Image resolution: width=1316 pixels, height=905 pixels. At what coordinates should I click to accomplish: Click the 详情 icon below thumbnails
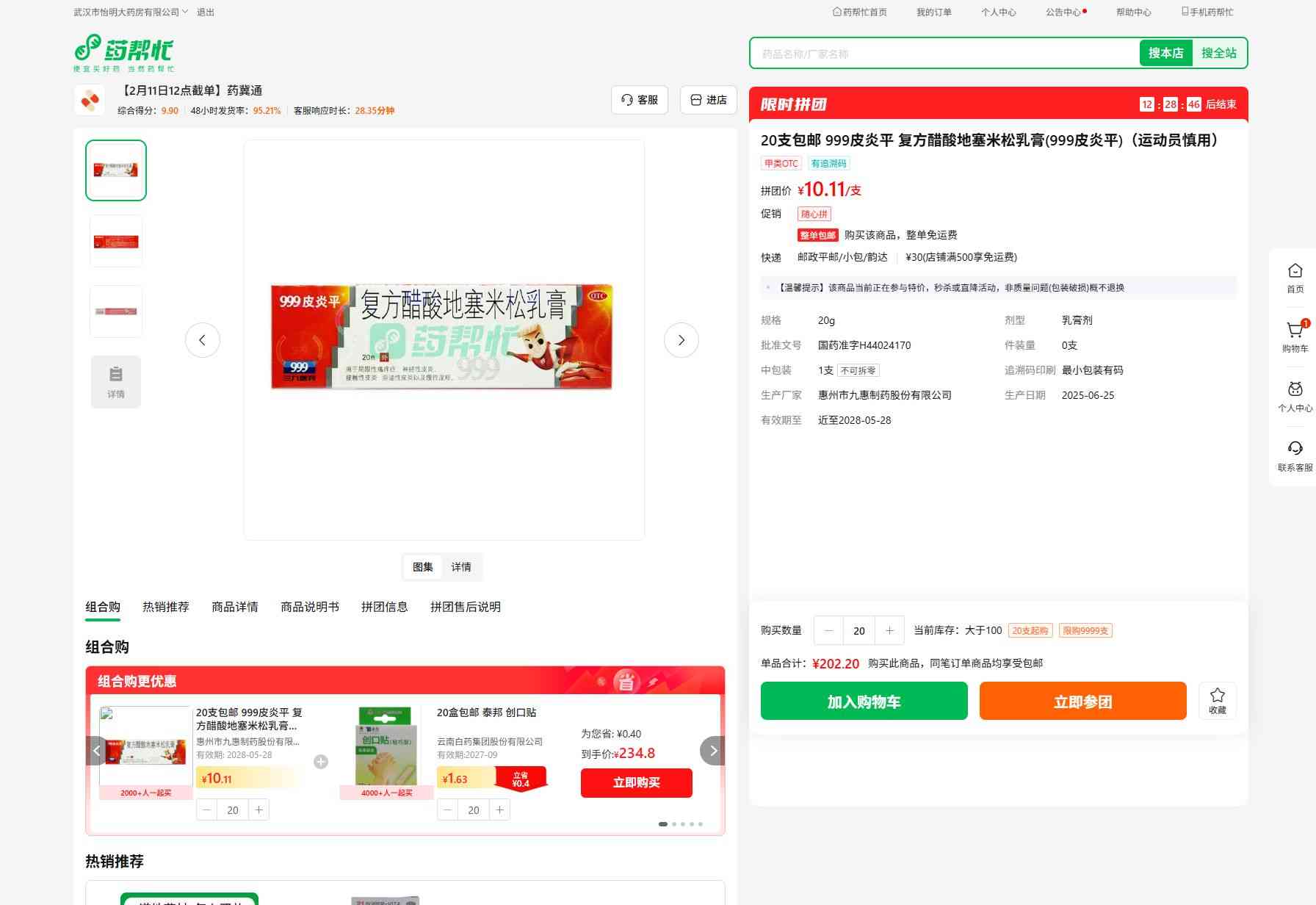point(116,381)
